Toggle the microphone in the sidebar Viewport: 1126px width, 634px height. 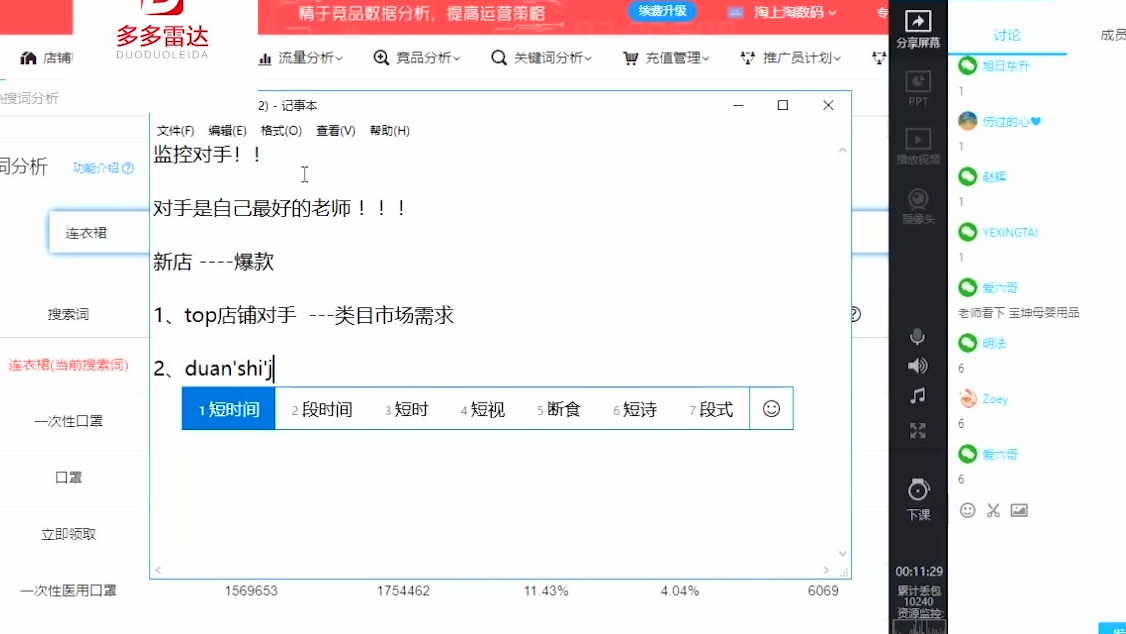[x=917, y=337]
